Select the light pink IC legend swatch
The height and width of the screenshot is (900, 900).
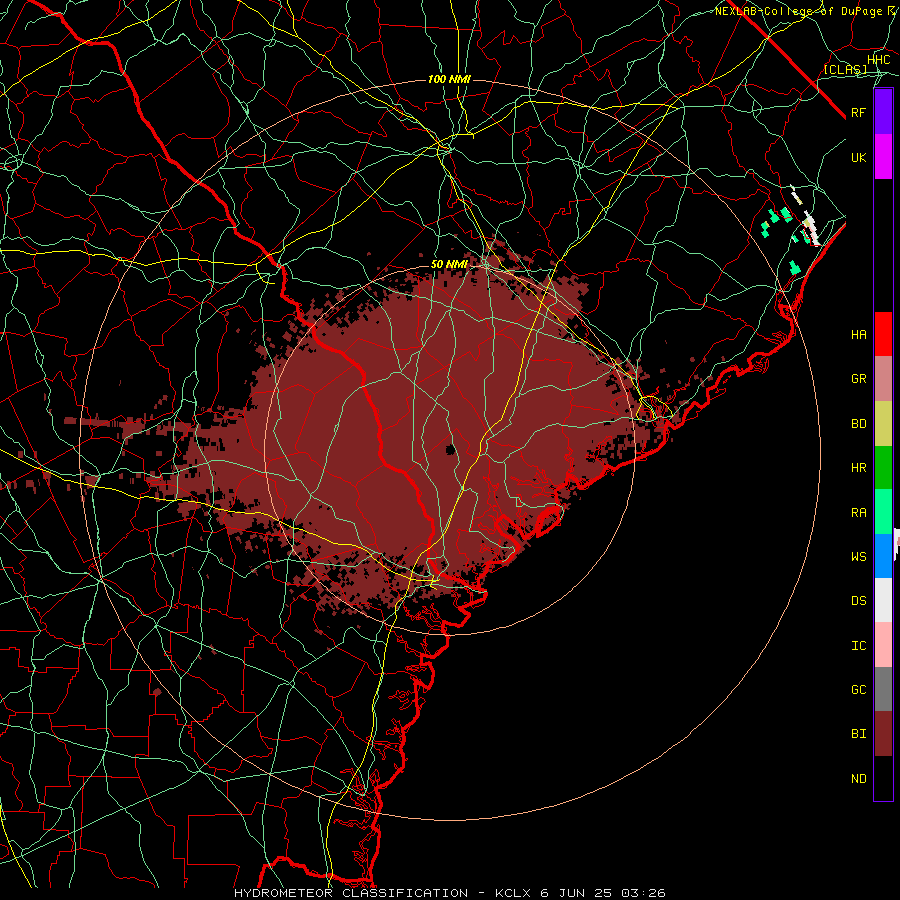(x=883, y=645)
